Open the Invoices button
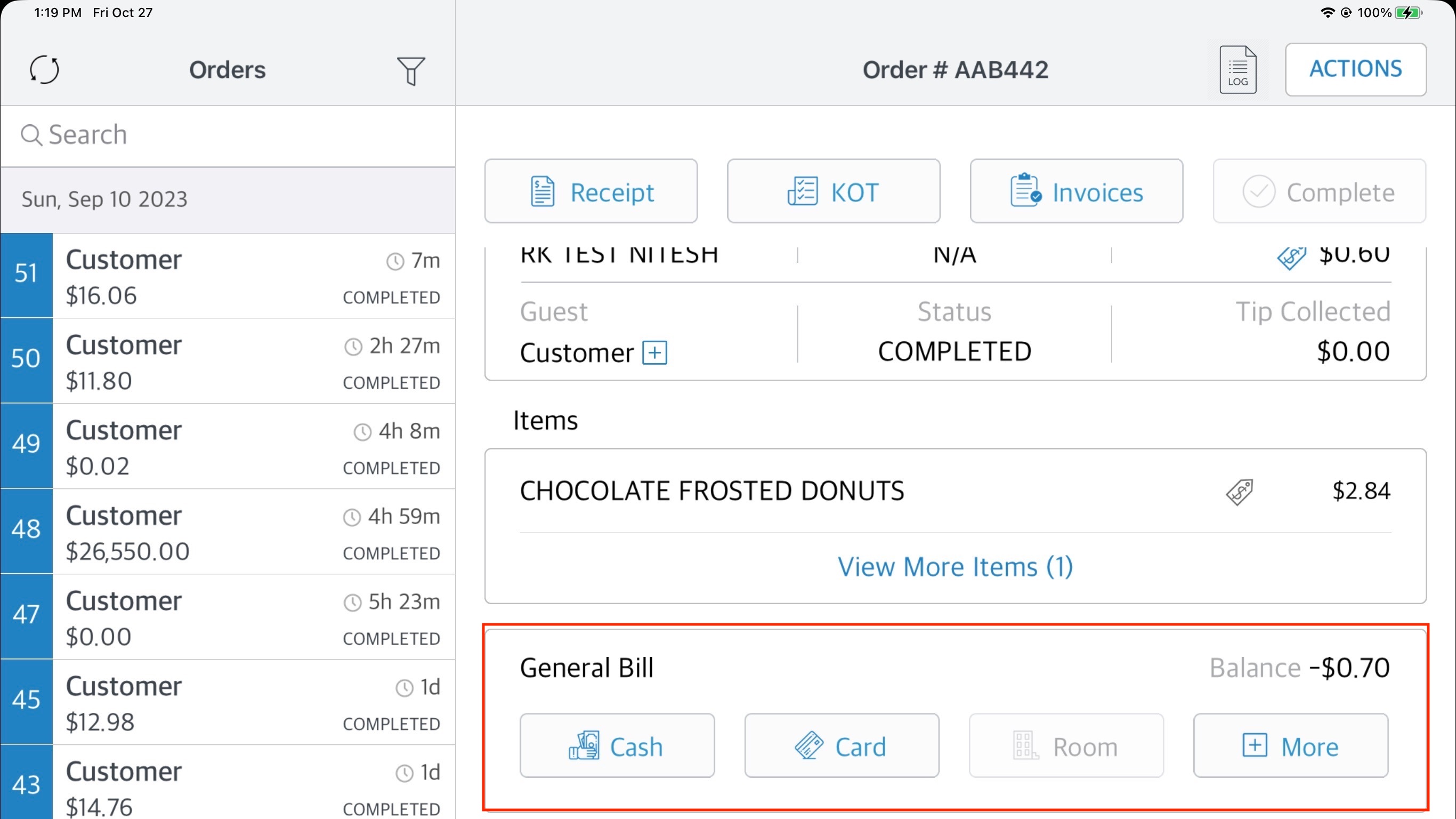 [x=1076, y=192]
